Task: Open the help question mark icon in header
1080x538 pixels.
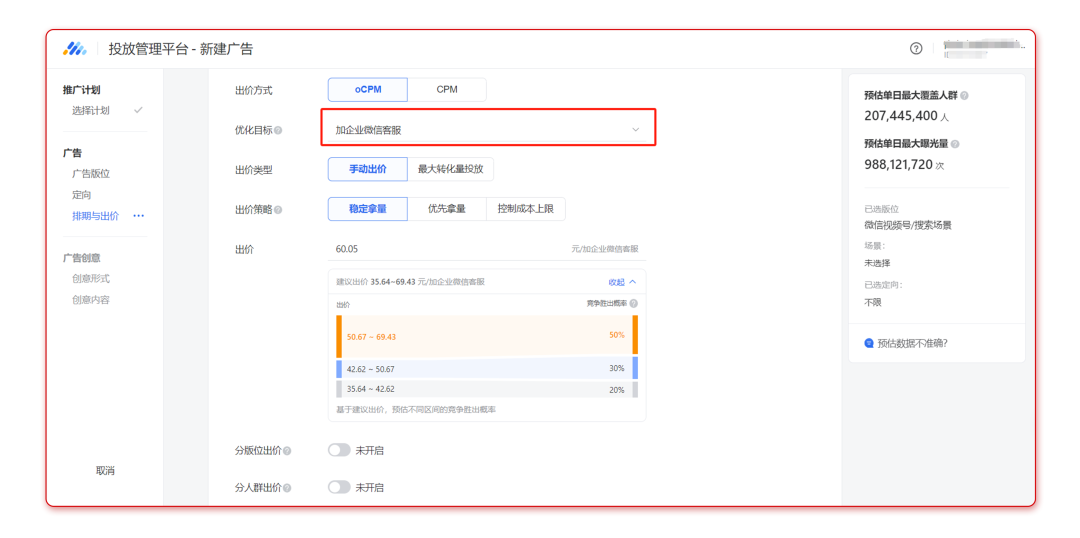Action: coord(916,48)
